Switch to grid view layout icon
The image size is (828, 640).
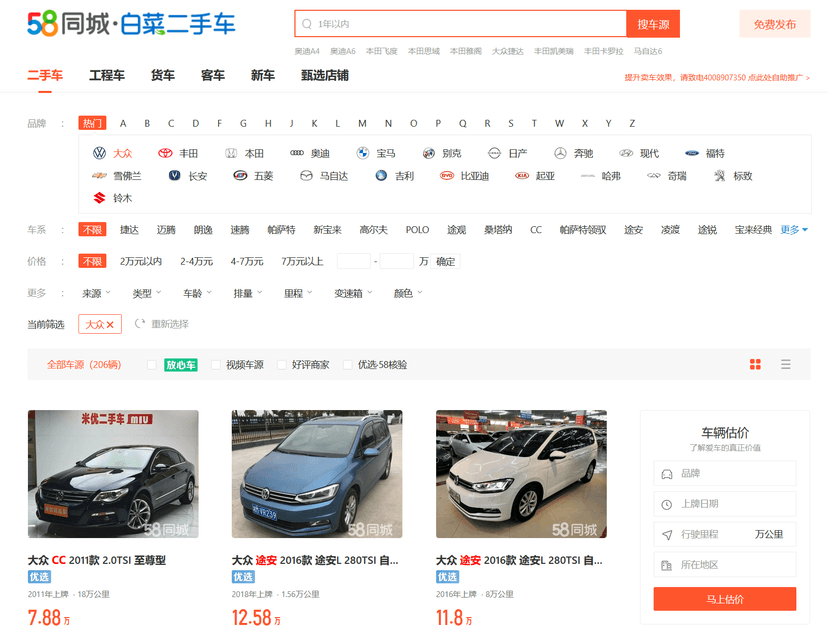[x=756, y=364]
